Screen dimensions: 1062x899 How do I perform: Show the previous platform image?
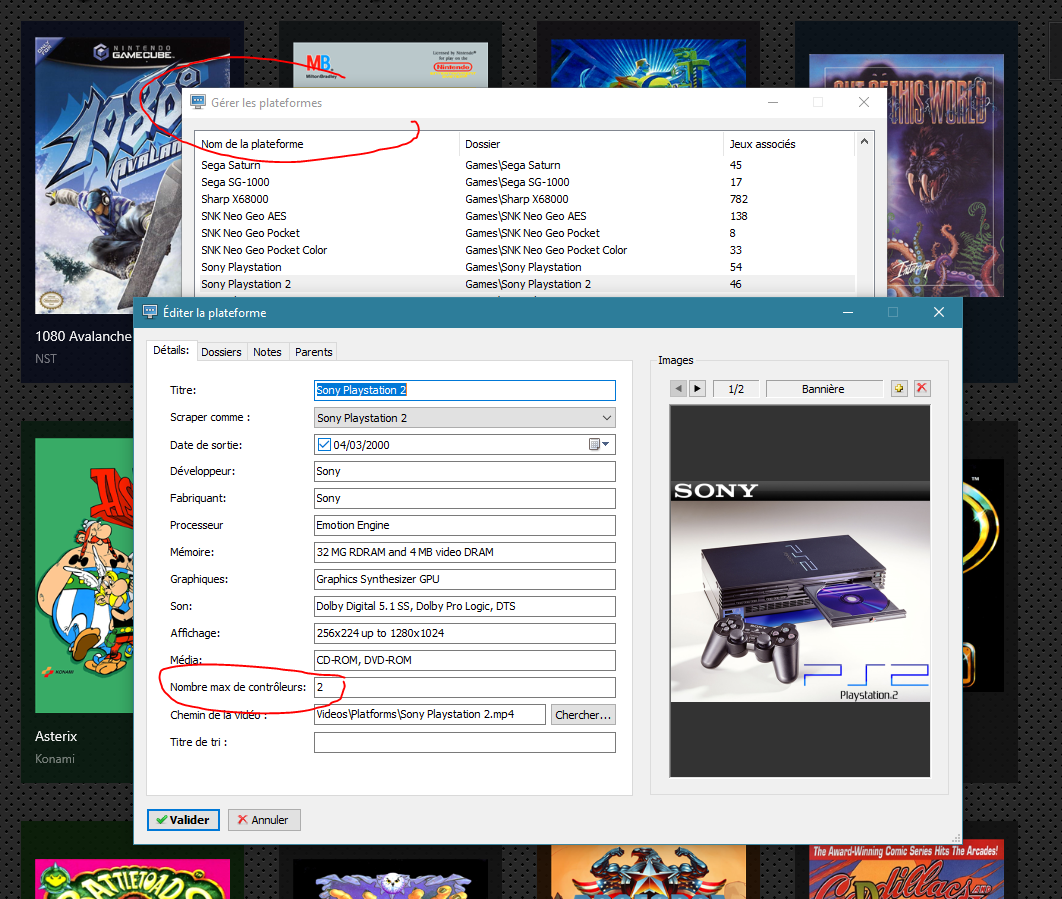point(678,389)
